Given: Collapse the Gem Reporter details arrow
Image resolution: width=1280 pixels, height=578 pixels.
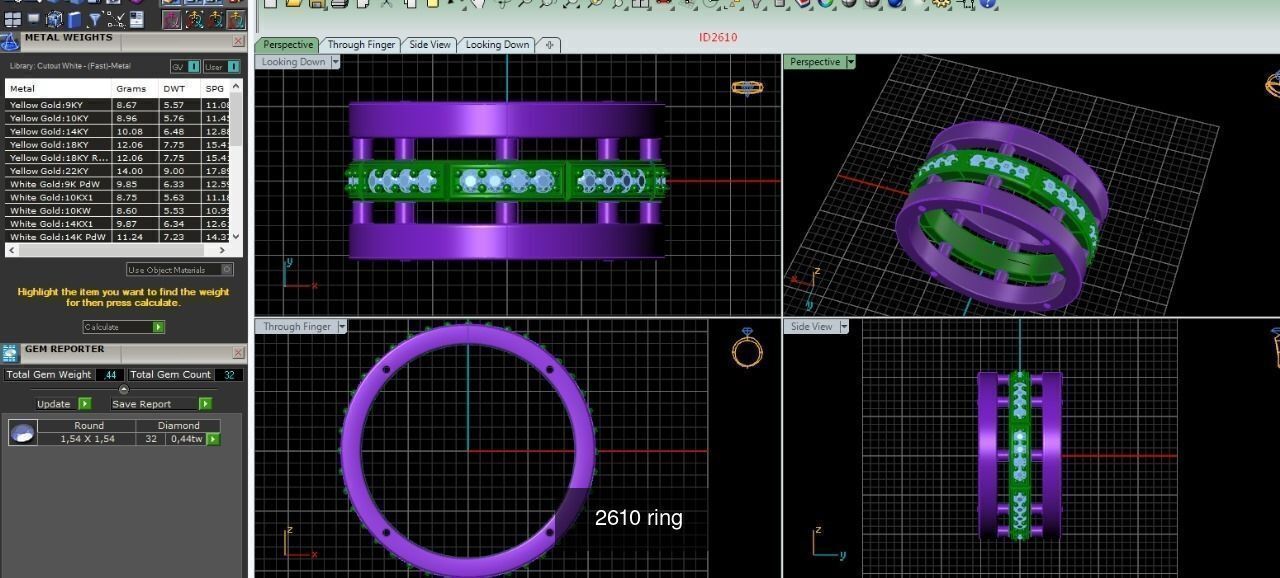Looking at the screenshot, I should pos(124,389).
